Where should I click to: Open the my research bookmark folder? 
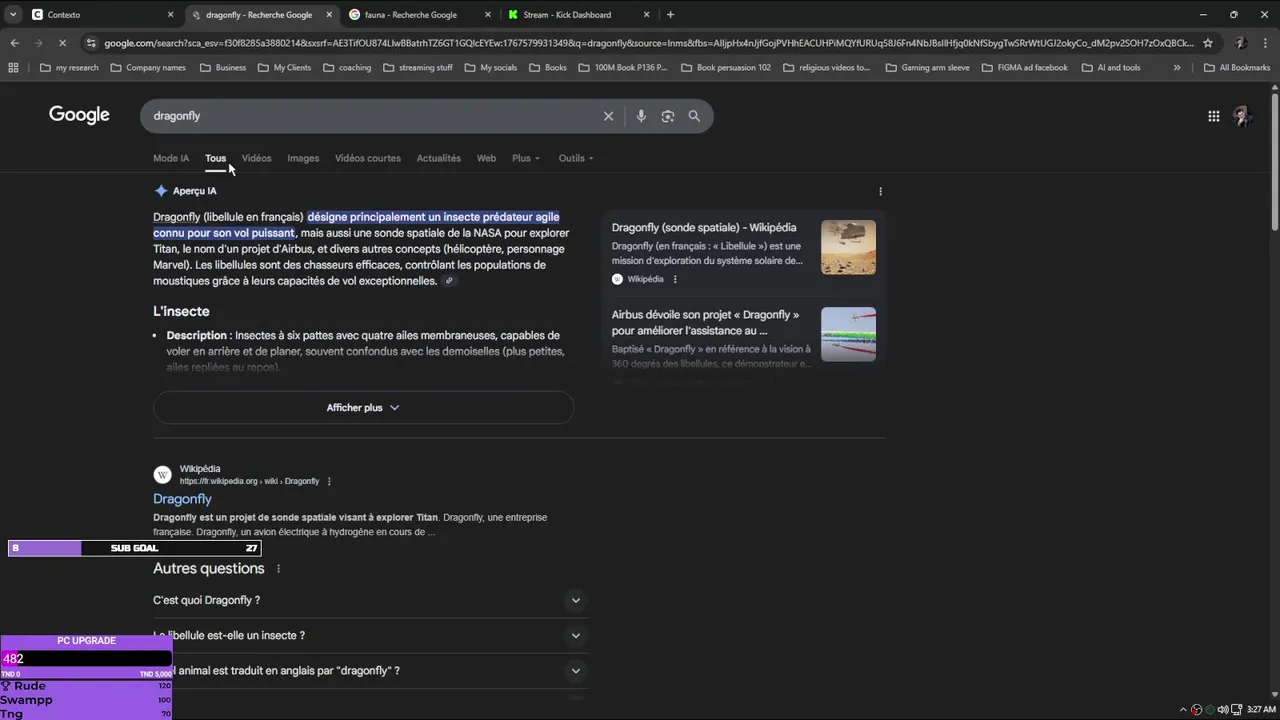pyautogui.click(x=69, y=68)
